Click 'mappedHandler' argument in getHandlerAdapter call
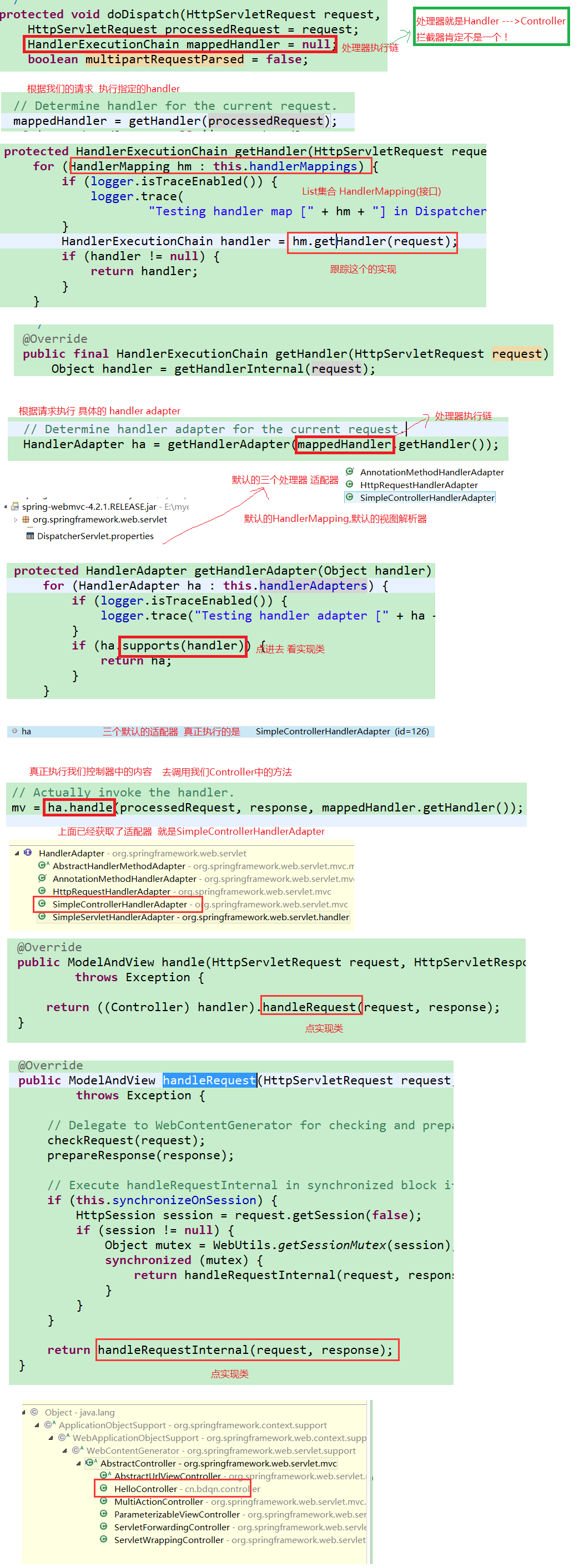This screenshot has height=1568, width=579. (x=344, y=444)
